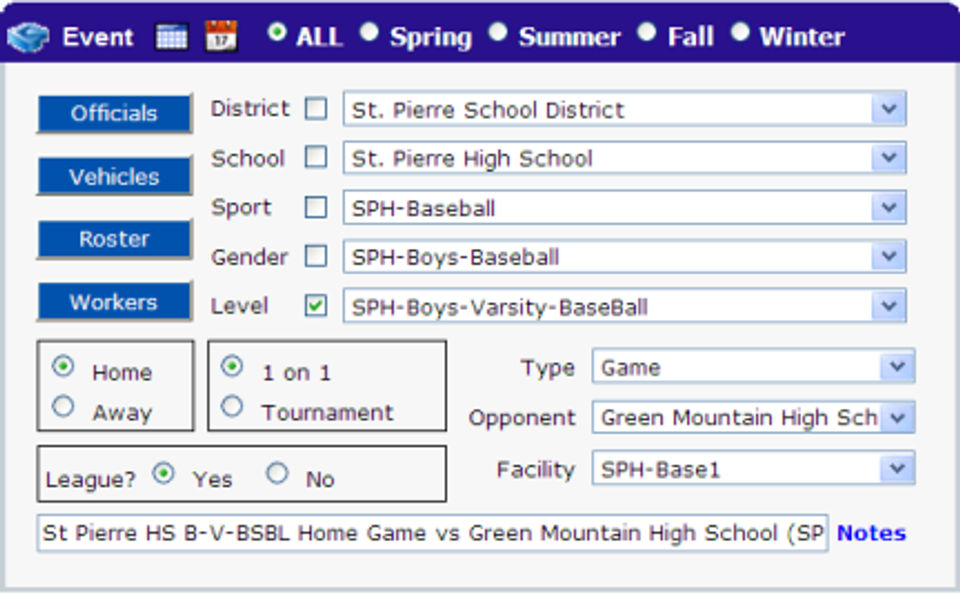Choose the Away radio option
960x593 pixels.
click(x=64, y=407)
